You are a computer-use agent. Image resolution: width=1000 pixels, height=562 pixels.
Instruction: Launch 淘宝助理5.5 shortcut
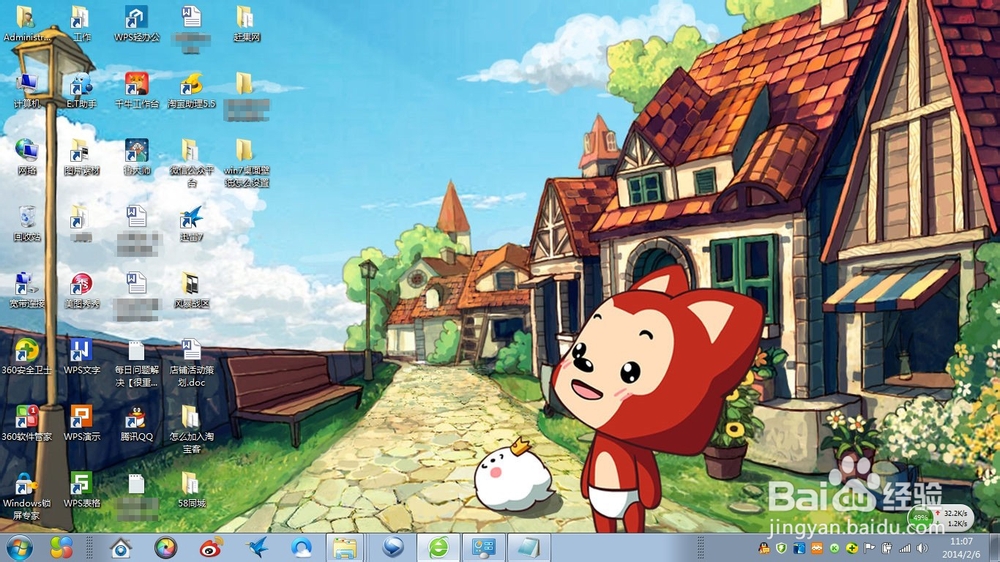tap(191, 90)
